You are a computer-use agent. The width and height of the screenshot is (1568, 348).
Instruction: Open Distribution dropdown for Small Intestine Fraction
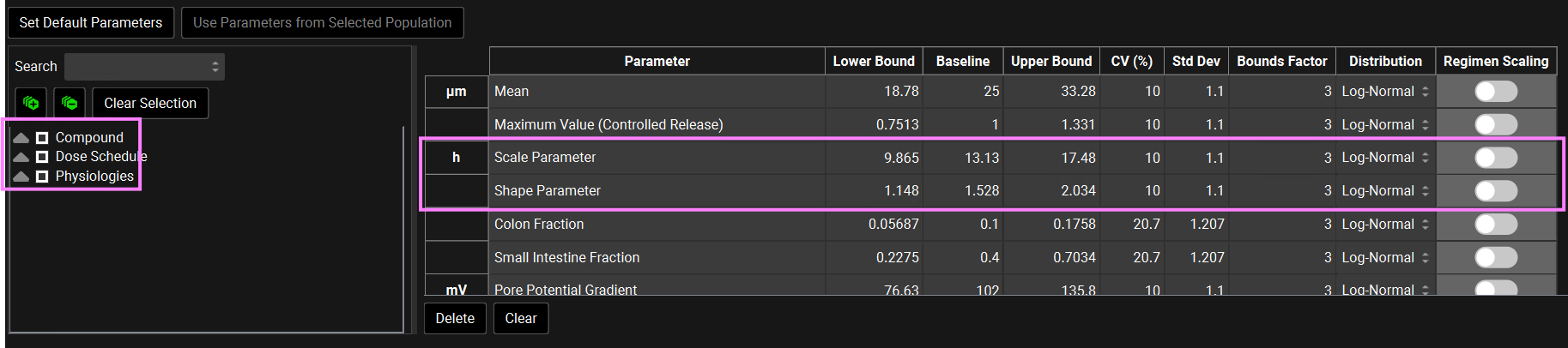tap(1385, 258)
